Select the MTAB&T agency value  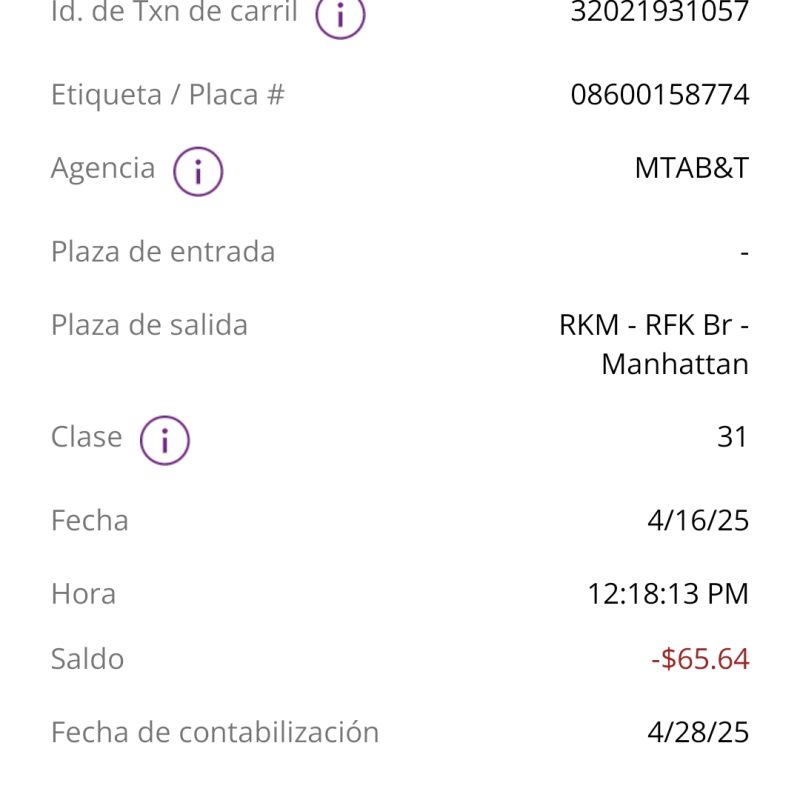(x=692, y=168)
